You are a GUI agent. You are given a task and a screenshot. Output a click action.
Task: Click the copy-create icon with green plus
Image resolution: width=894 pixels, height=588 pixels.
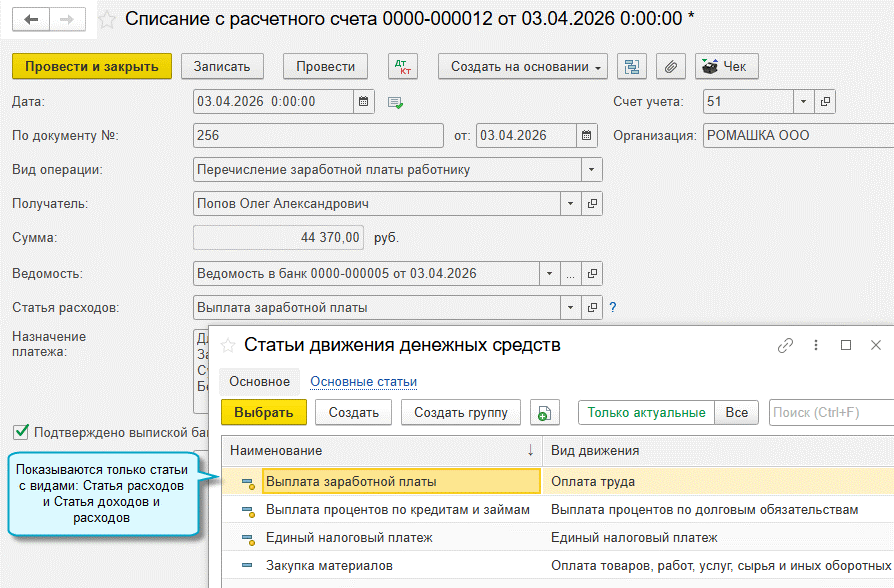(x=544, y=412)
